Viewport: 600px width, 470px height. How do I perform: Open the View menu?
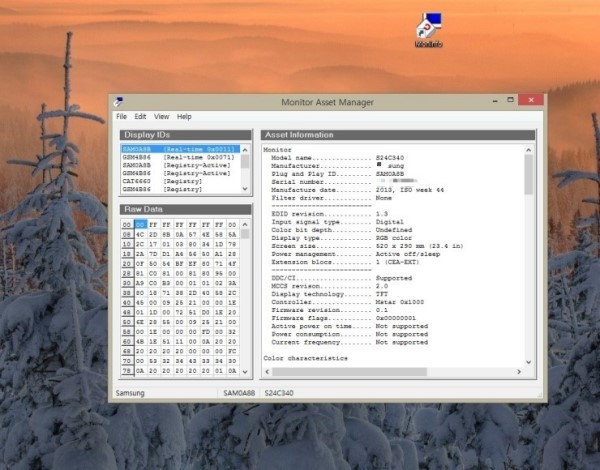coord(161,116)
